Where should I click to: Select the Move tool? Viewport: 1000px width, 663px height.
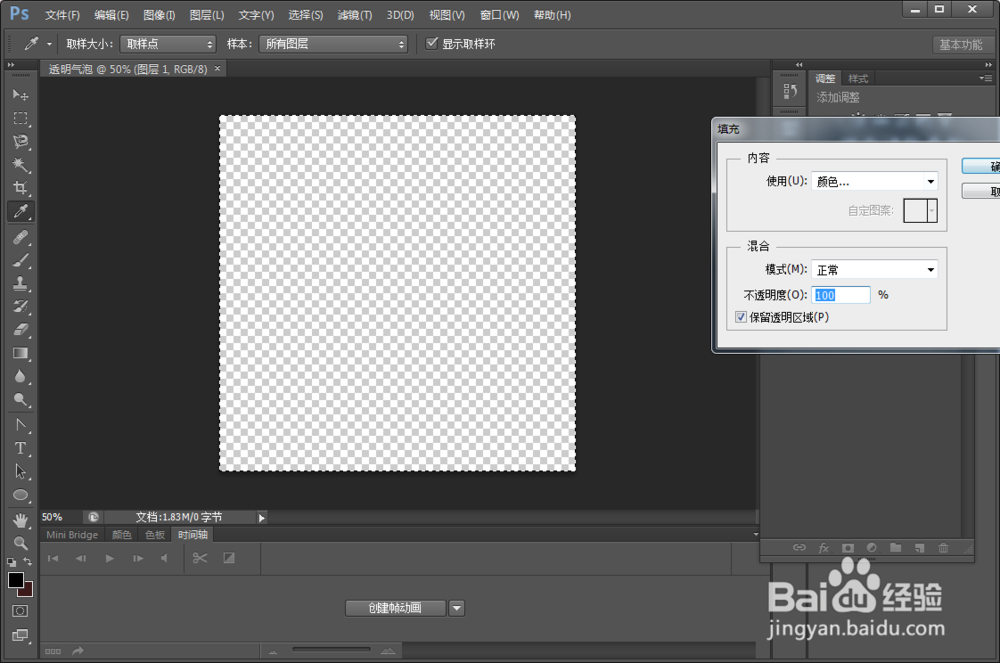20,95
